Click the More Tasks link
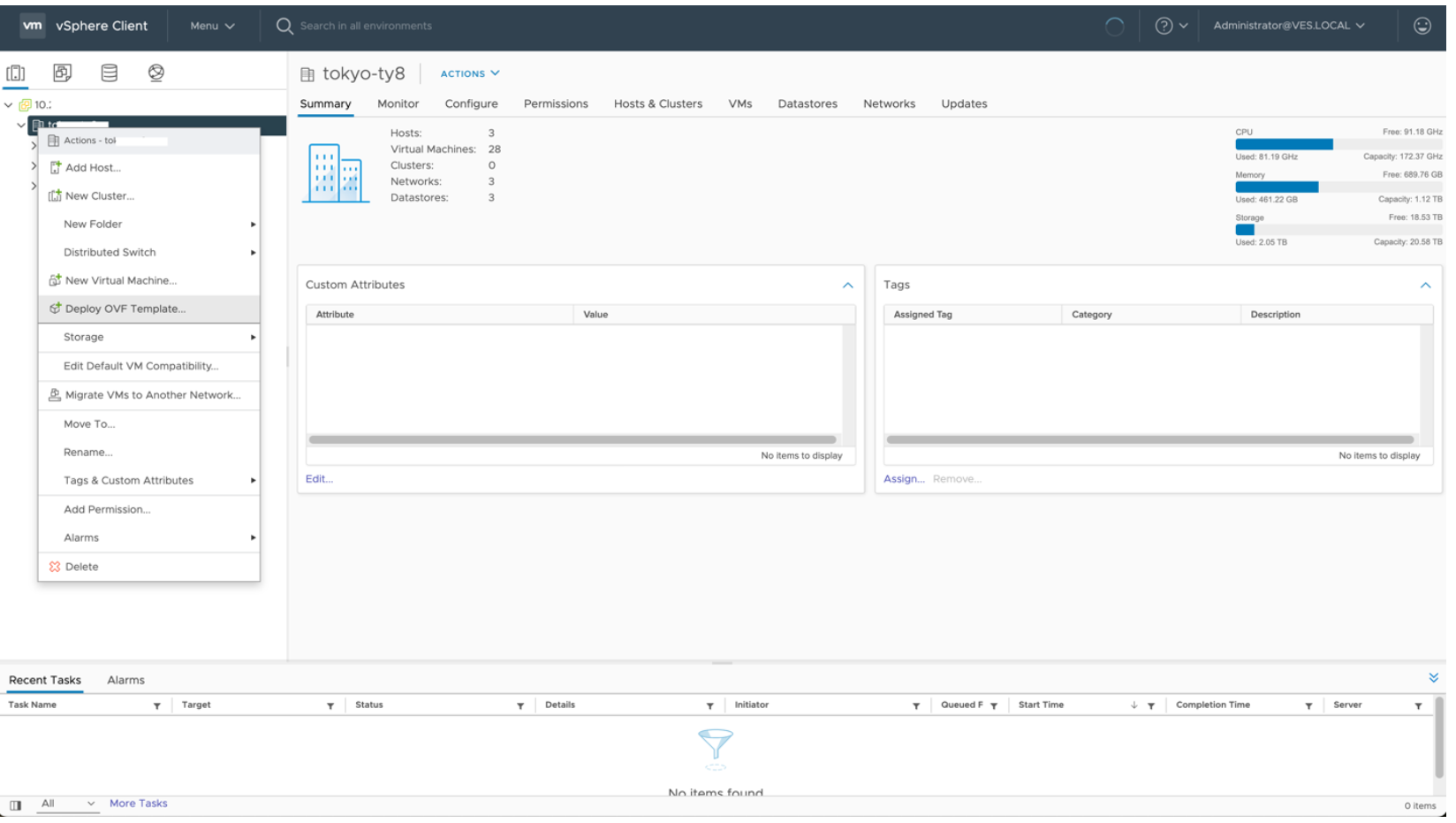Image resolution: width=1456 pixels, height=823 pixels. [x=138, y=803]
